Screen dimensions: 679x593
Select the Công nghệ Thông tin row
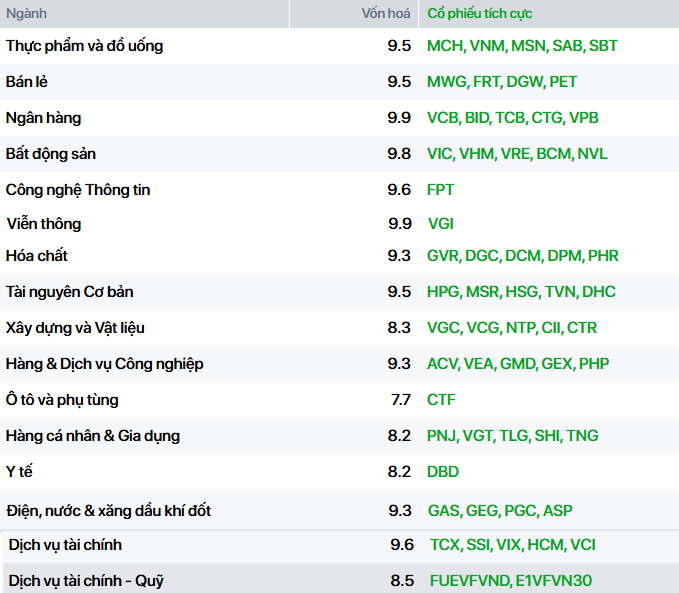(340, 190)
